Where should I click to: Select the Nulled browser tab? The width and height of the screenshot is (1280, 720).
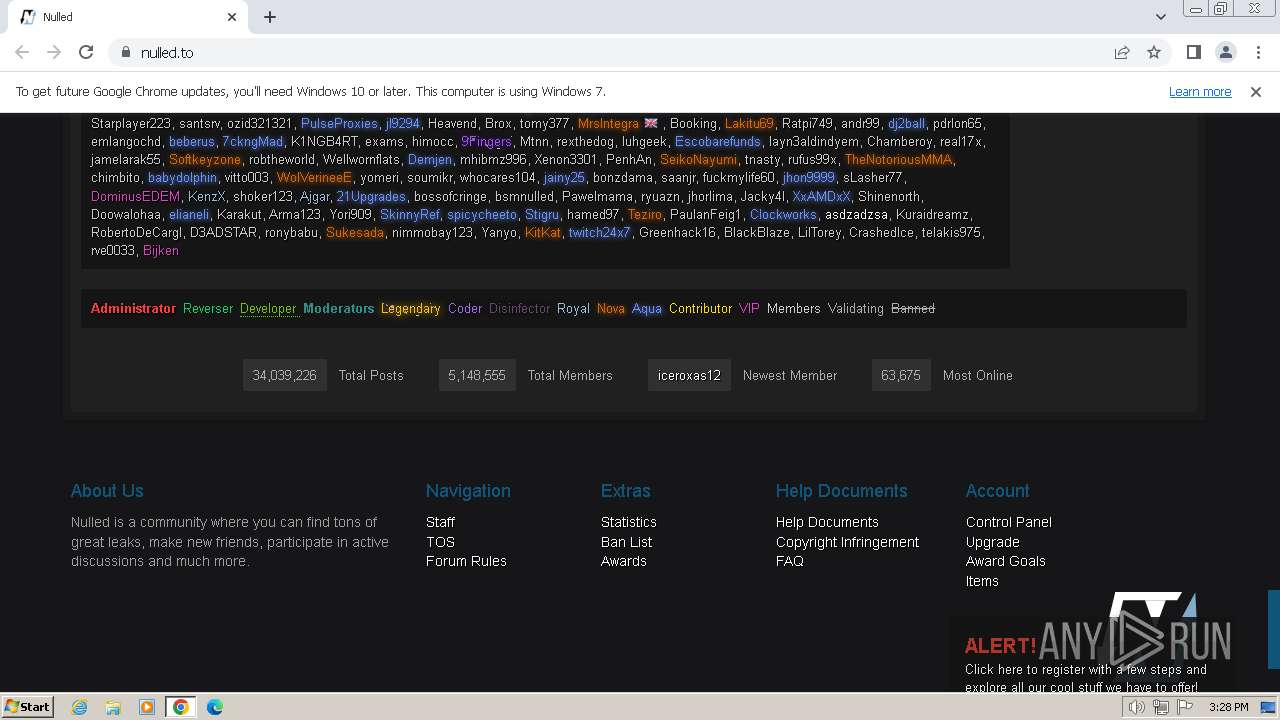click(x=128, y=17)
